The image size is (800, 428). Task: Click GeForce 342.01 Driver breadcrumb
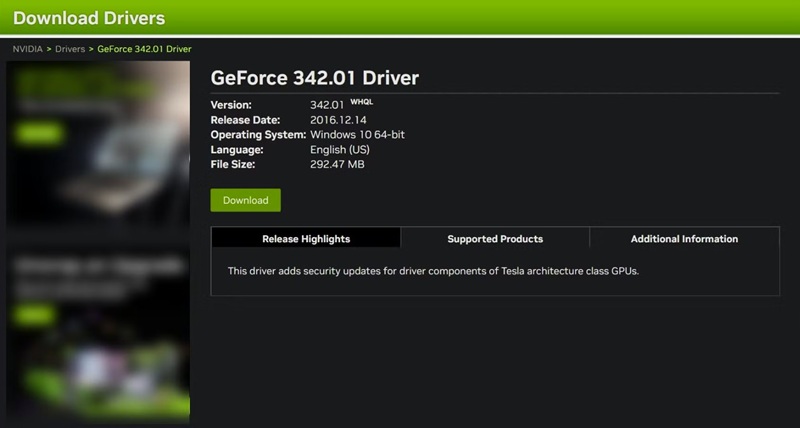pos(144,49)
